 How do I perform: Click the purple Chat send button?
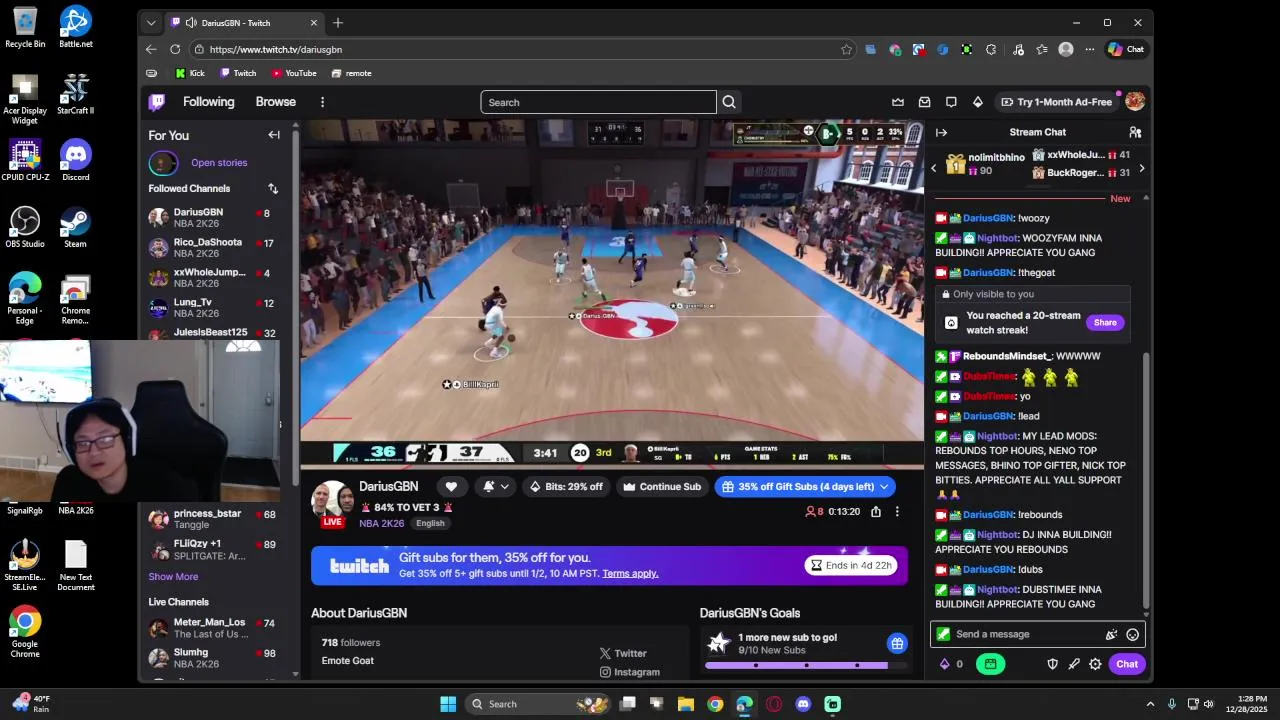(1127, 664)
